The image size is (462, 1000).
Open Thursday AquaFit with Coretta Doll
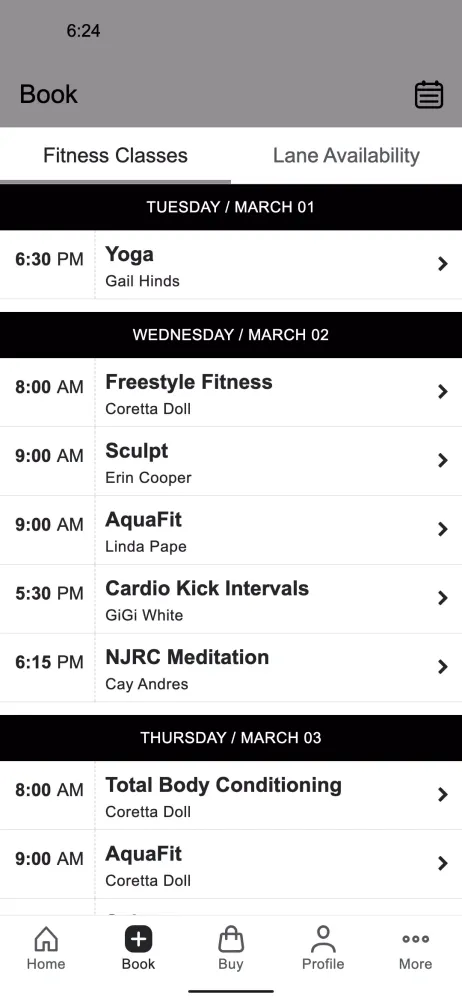tap(231, 864)
